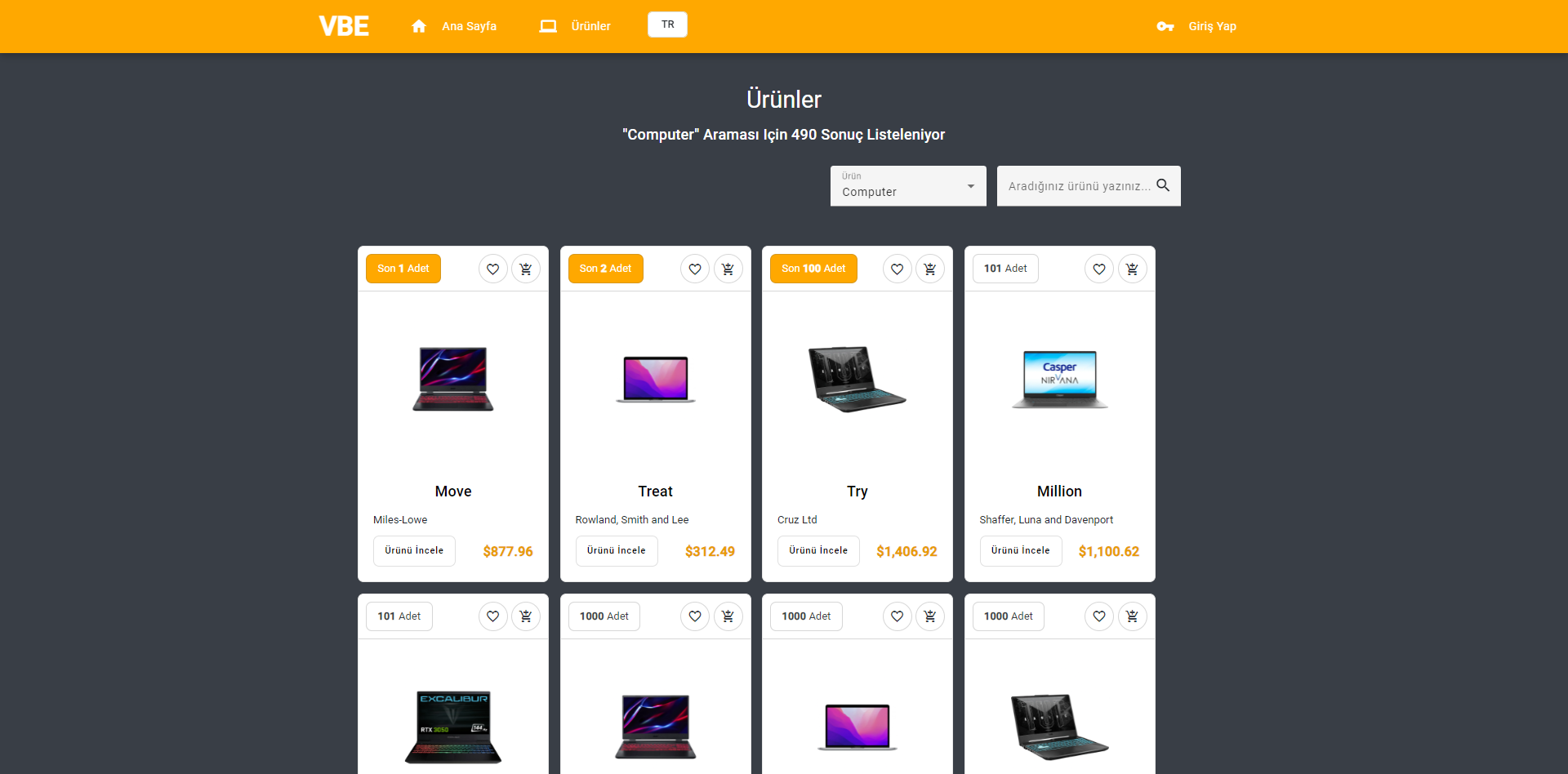Add the Treat product to the cart
The image size is (1568, 774).
728,269
